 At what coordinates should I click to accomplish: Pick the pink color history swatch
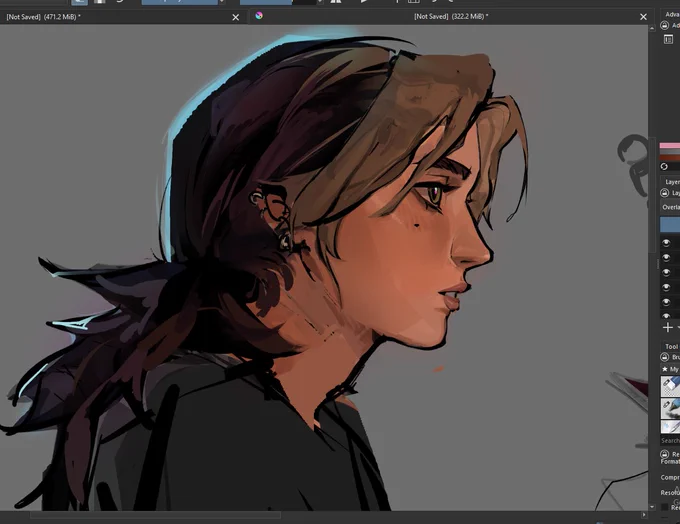[x=670, y=146]
